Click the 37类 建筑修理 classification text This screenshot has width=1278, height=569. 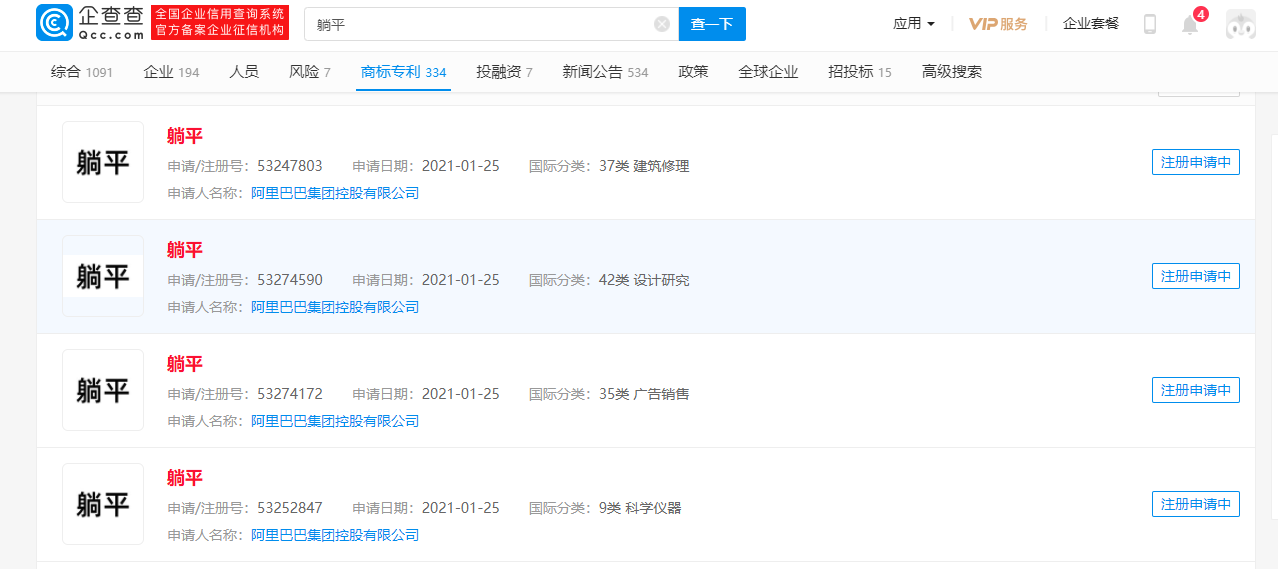[x=644, y=166]
